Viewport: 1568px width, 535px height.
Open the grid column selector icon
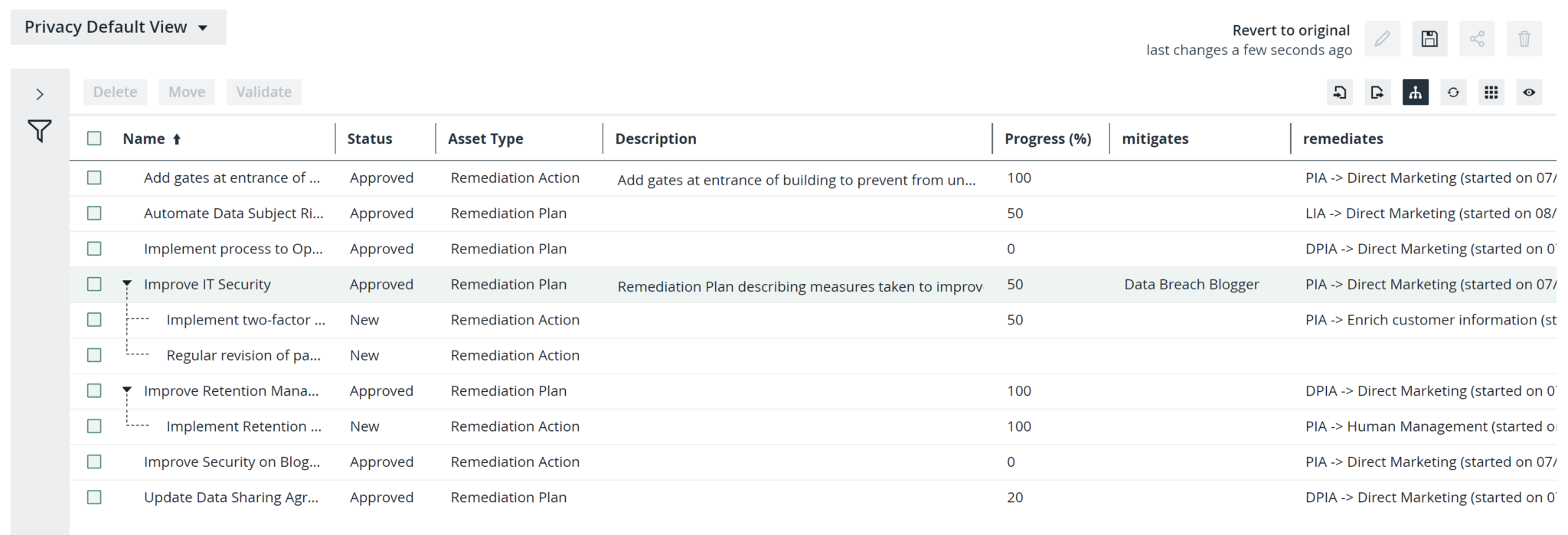coord(1491,93)
